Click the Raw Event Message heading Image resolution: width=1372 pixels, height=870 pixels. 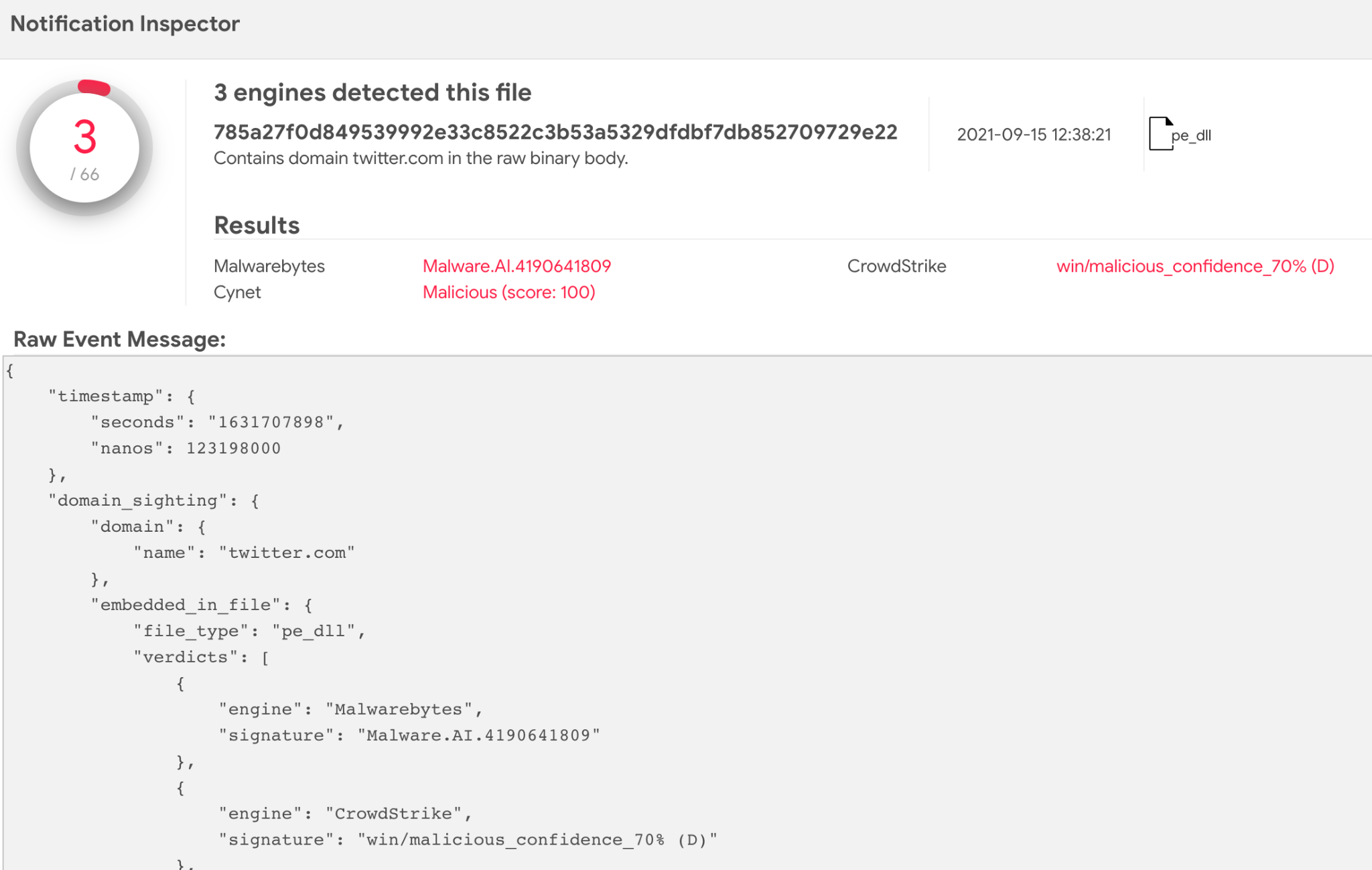119,339
